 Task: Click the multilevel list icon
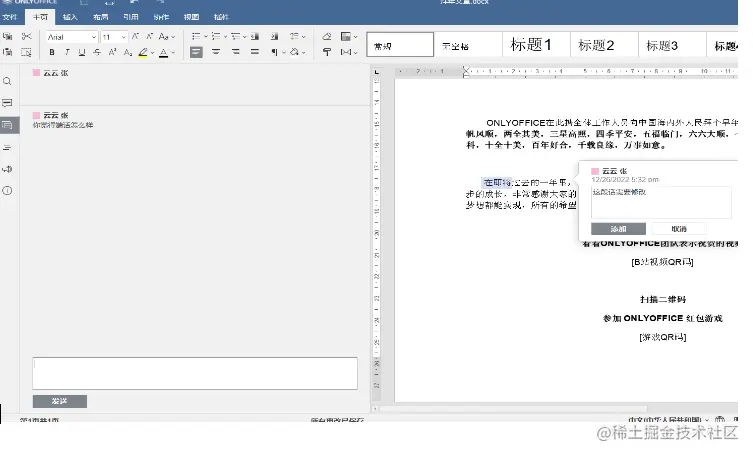pyautogui.click(x=235, y=36)
